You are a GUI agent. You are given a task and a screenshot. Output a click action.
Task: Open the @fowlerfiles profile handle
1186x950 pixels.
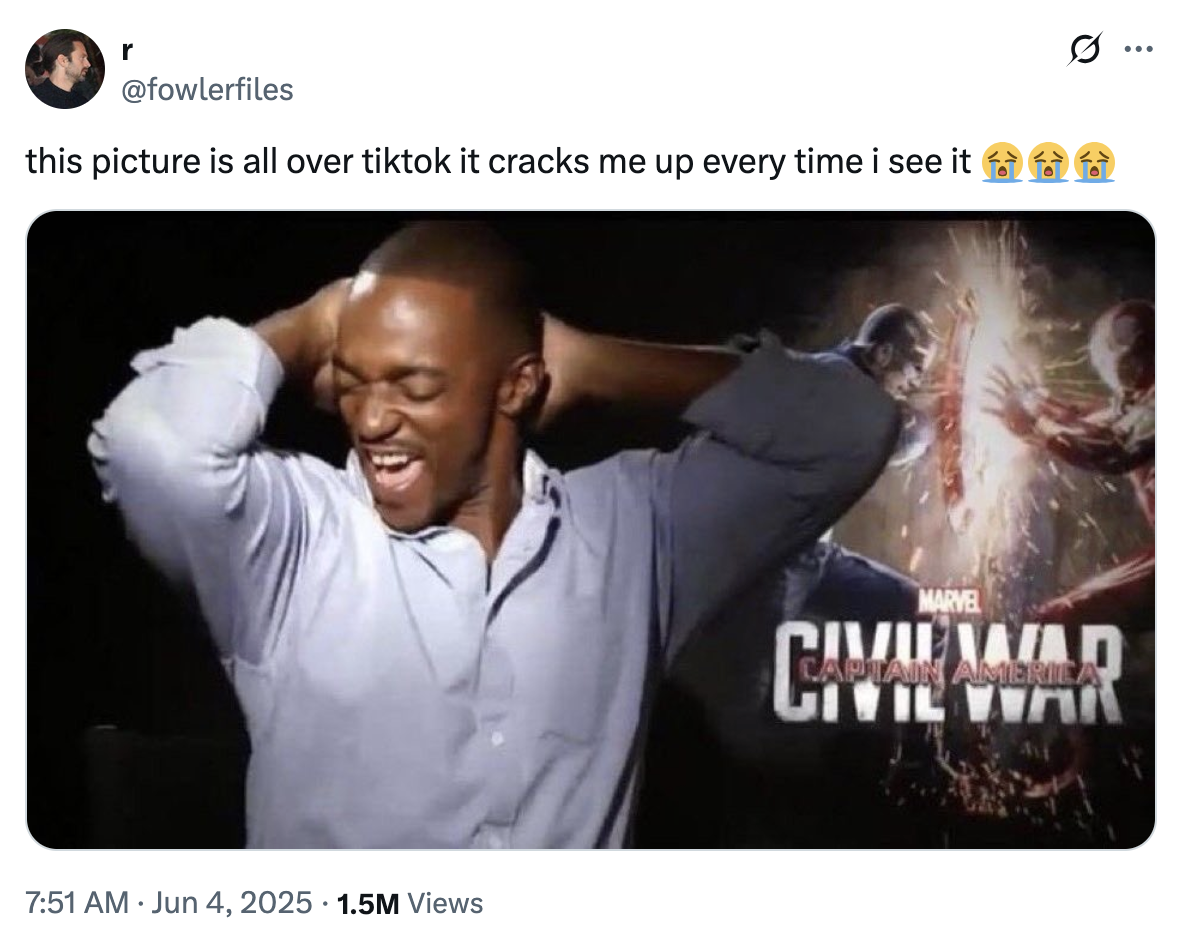(x=207, y=90)
